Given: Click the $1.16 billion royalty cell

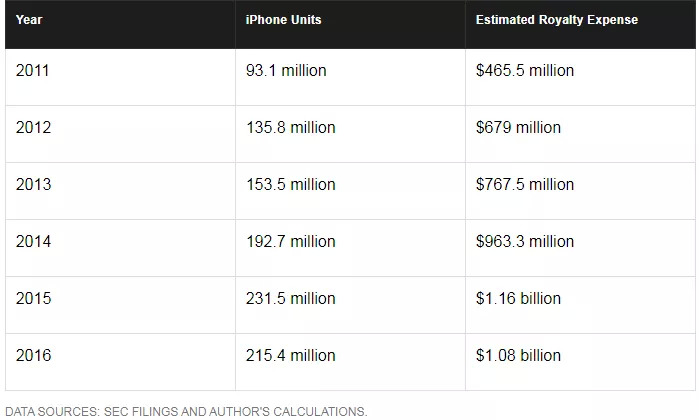Looking at the screenshot, I should 518,299.
